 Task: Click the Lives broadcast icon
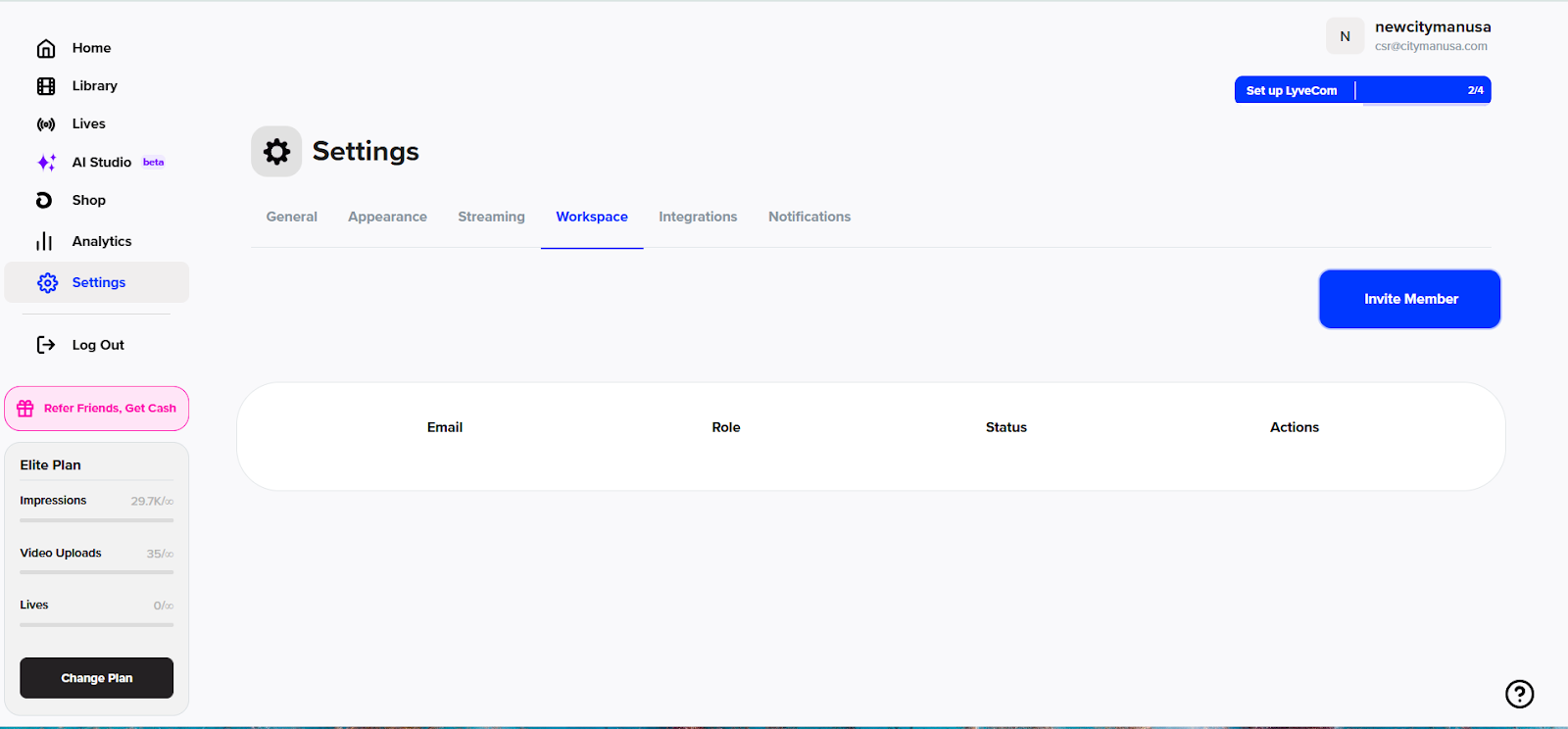(46, 124)
